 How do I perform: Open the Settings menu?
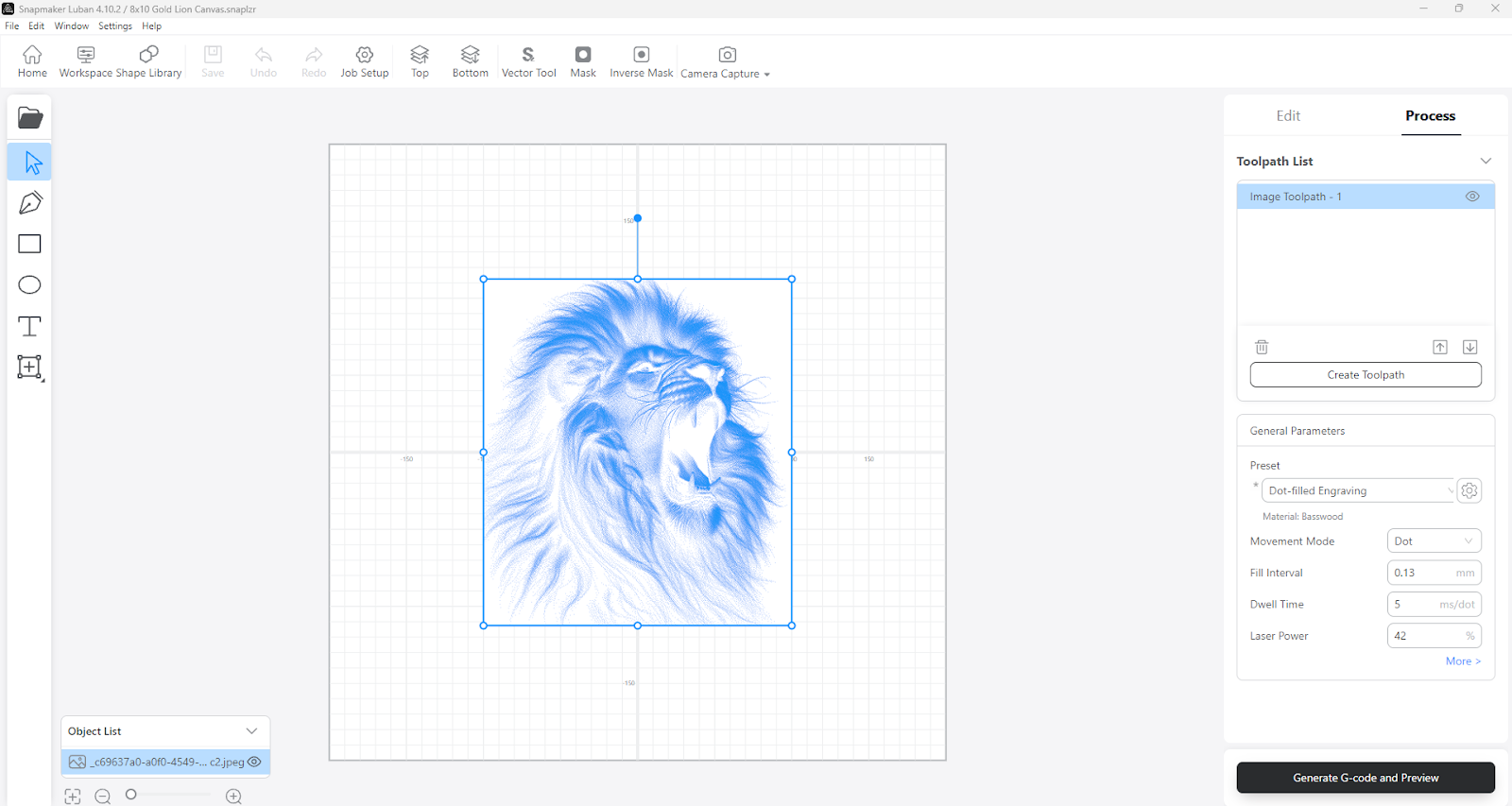(x=115, y=26)
